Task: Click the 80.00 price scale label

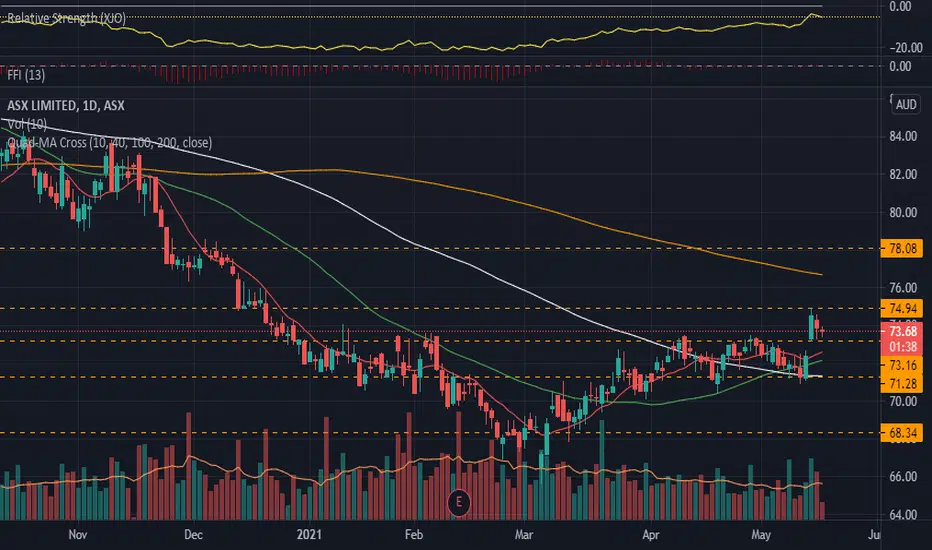Action: point(903,212)
